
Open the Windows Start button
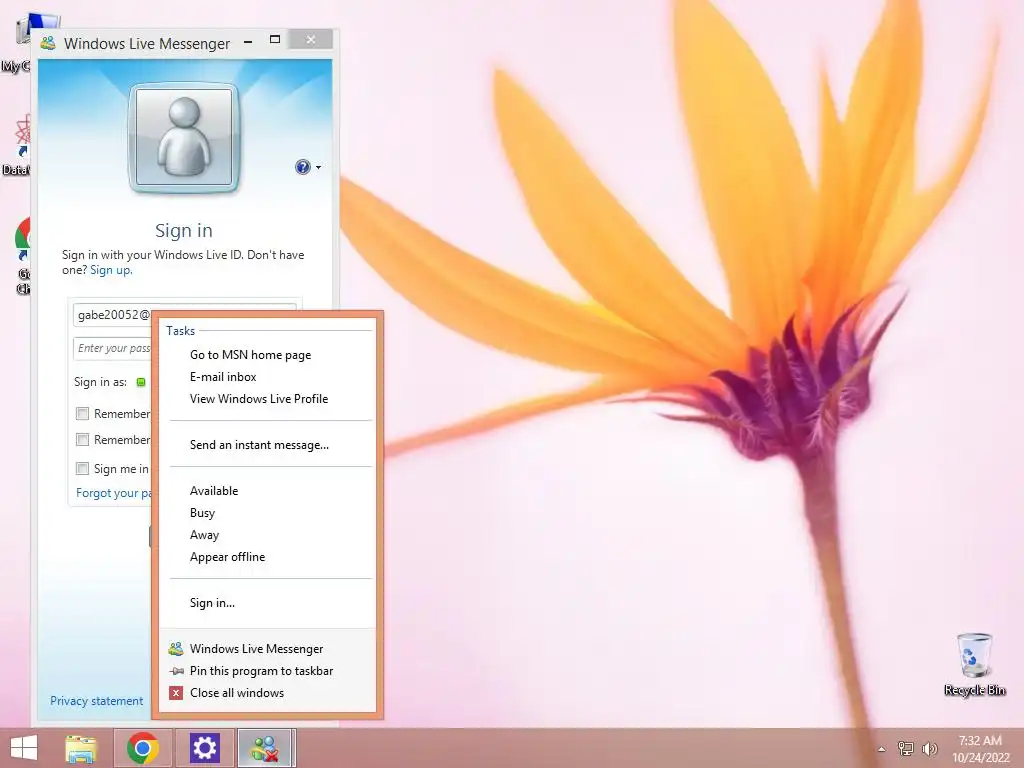click(24, 748)
